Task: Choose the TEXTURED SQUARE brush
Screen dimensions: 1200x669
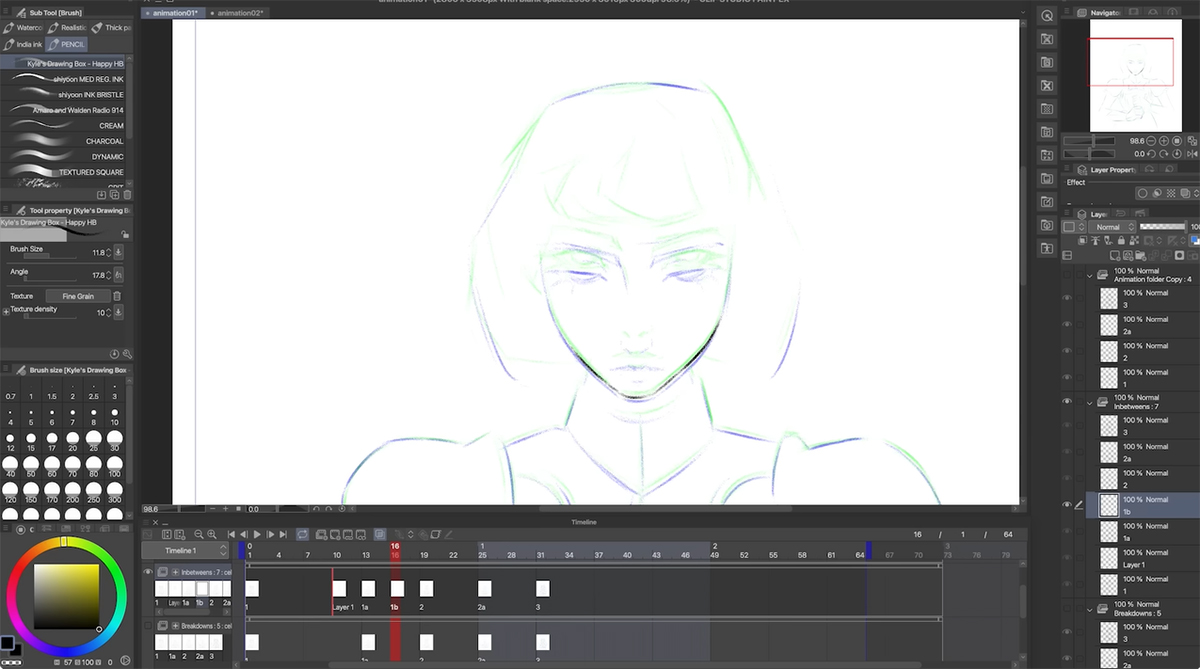Action: click(64, 172)
